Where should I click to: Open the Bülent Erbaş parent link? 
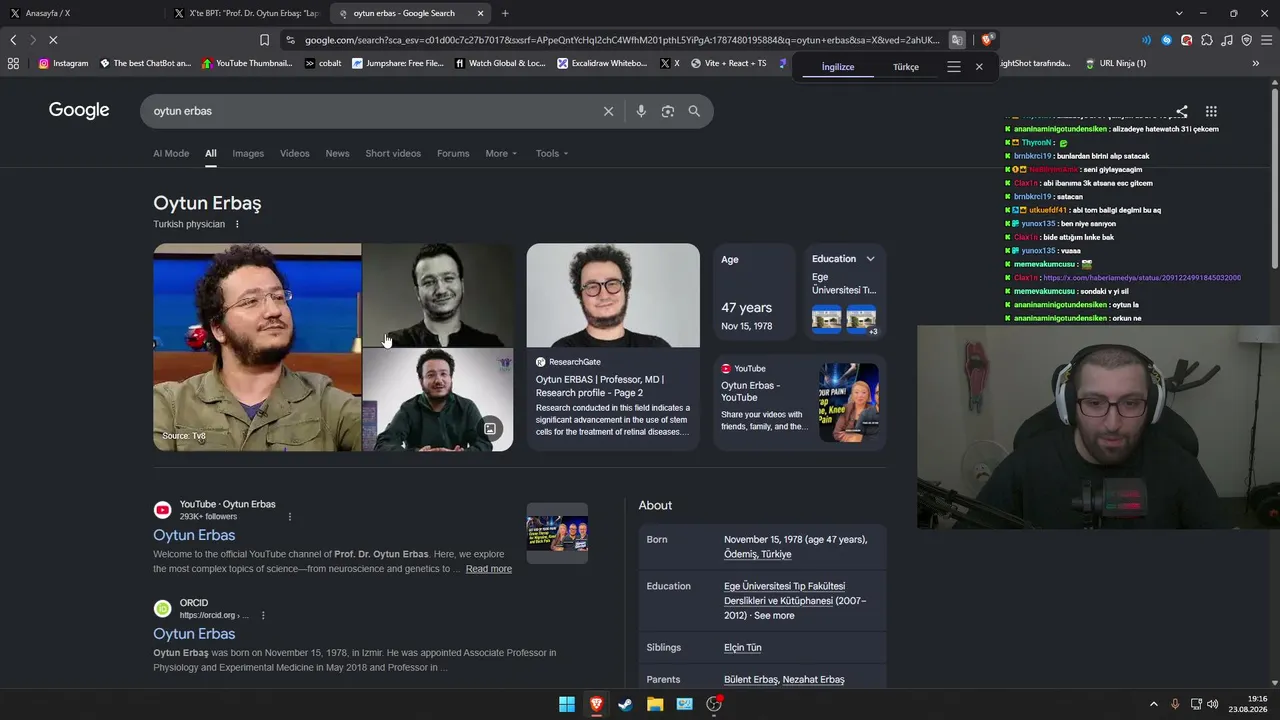[x=751, y=680]
